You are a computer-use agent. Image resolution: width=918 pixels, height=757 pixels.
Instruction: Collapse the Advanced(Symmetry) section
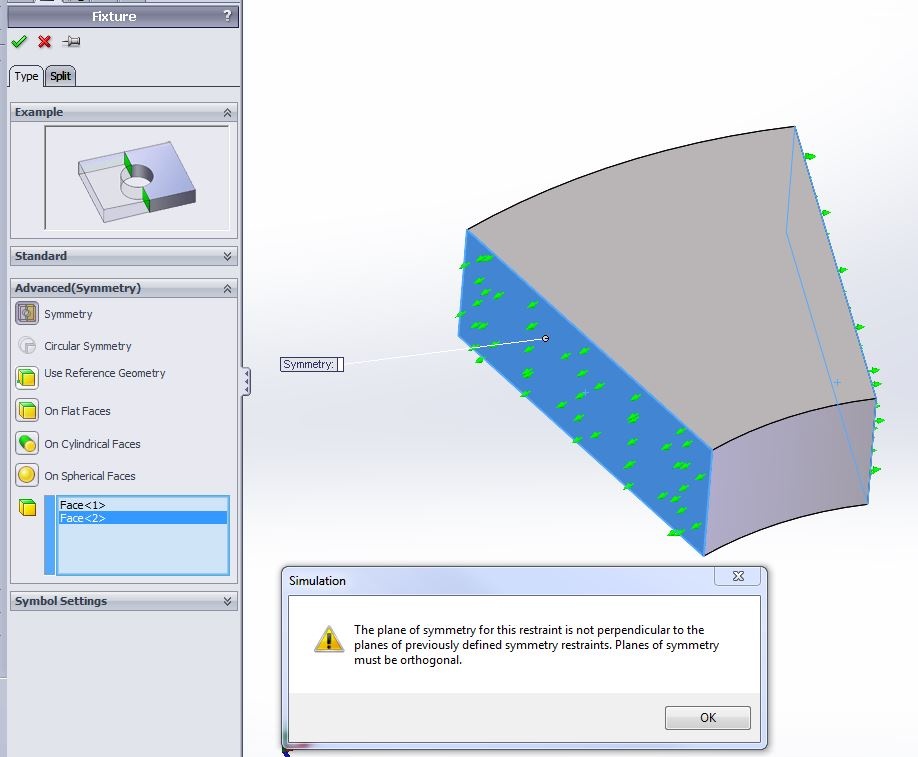coord(227,289)
